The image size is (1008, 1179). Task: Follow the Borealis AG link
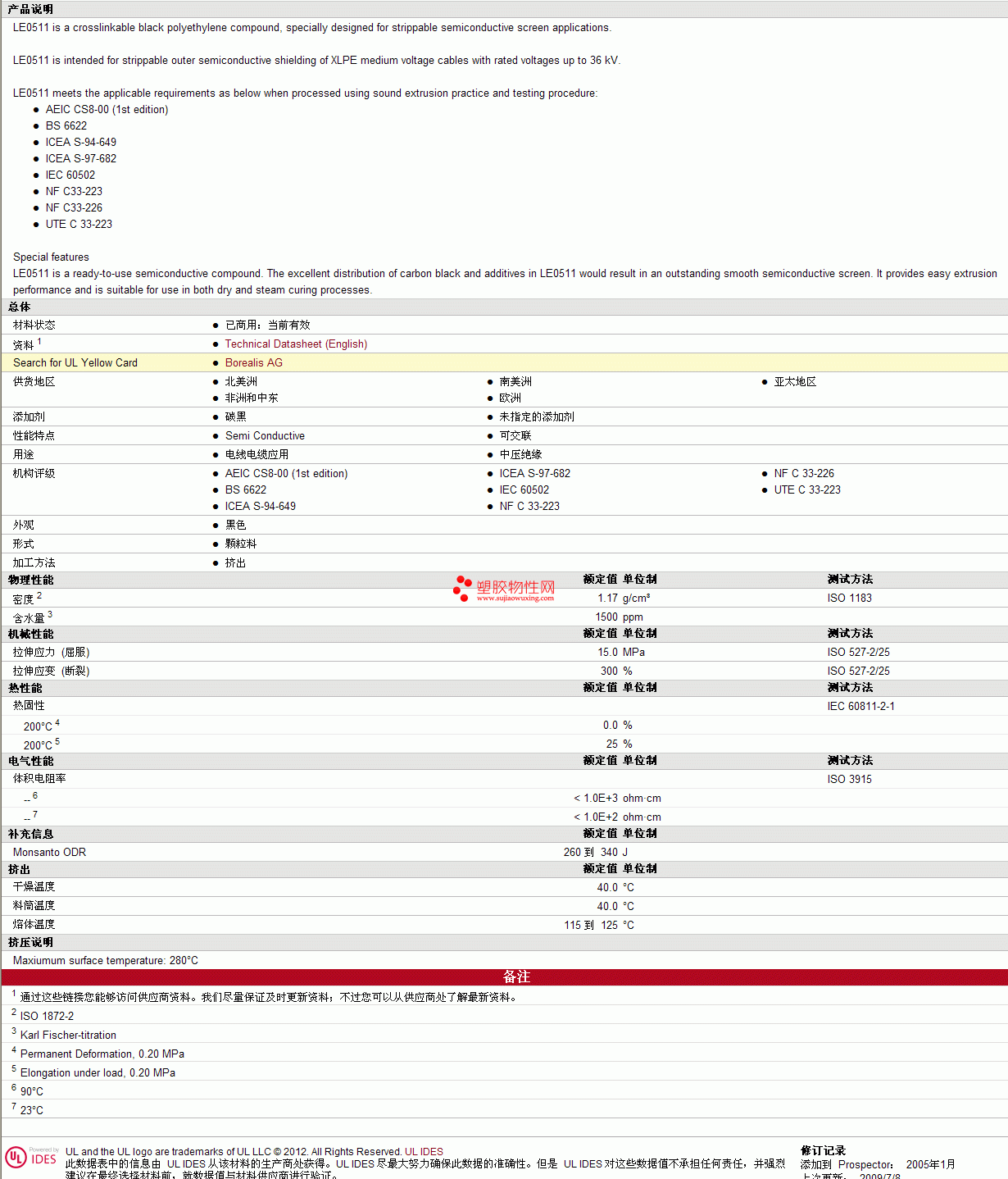(254, 363)
